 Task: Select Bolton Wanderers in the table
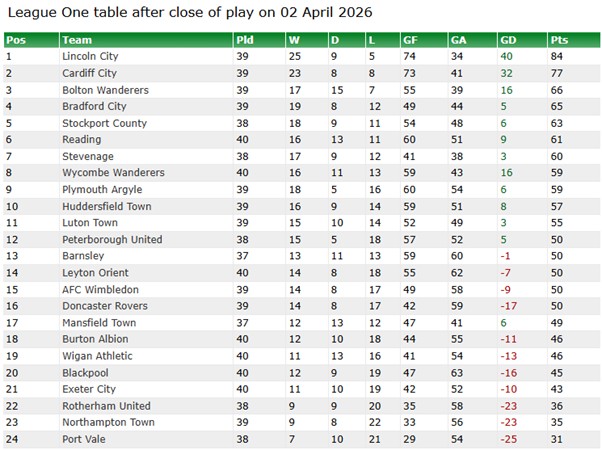click(x=105, y=90)
